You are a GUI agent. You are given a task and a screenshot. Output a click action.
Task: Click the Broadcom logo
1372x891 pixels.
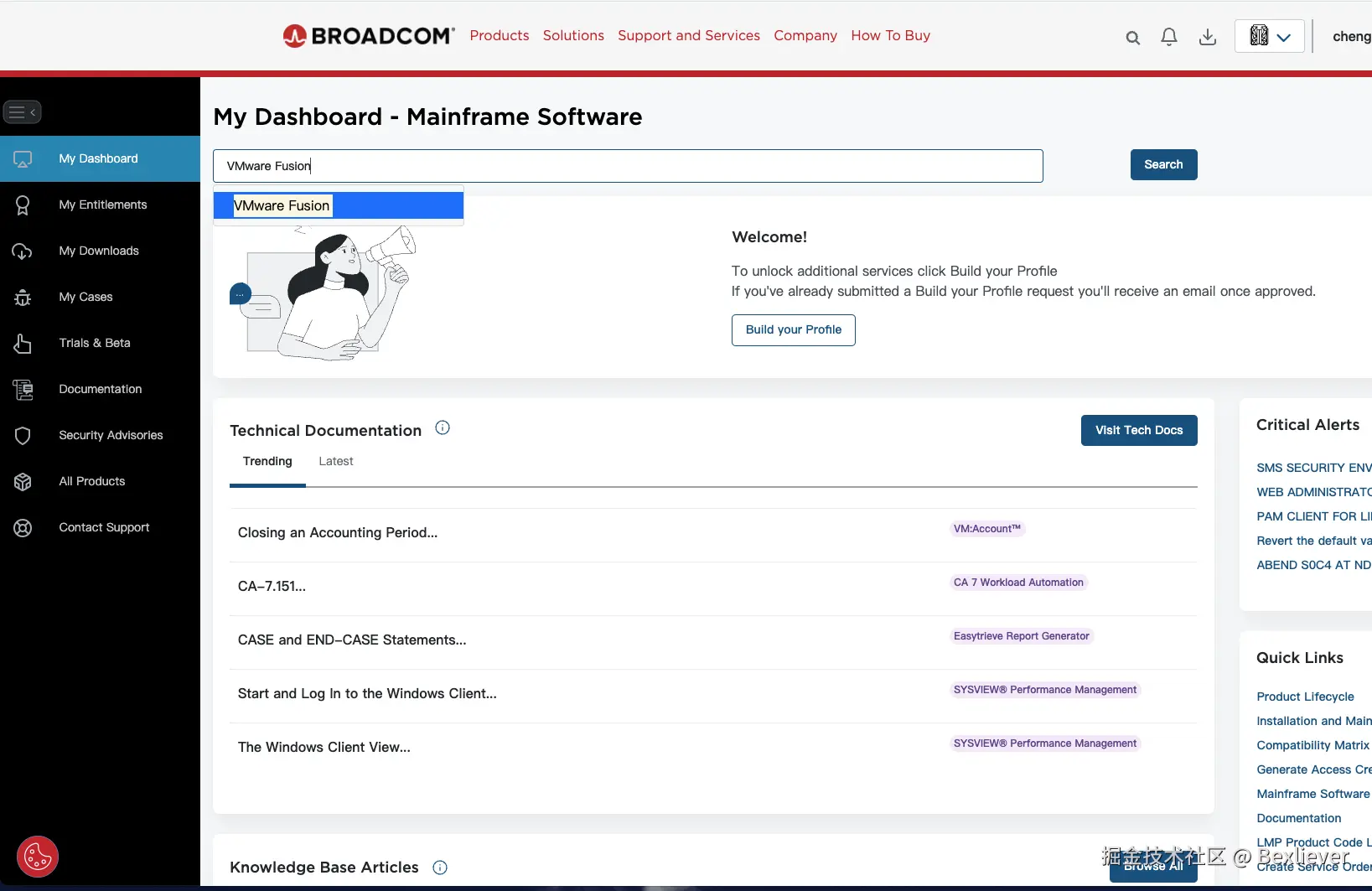[x=369, y=36]
